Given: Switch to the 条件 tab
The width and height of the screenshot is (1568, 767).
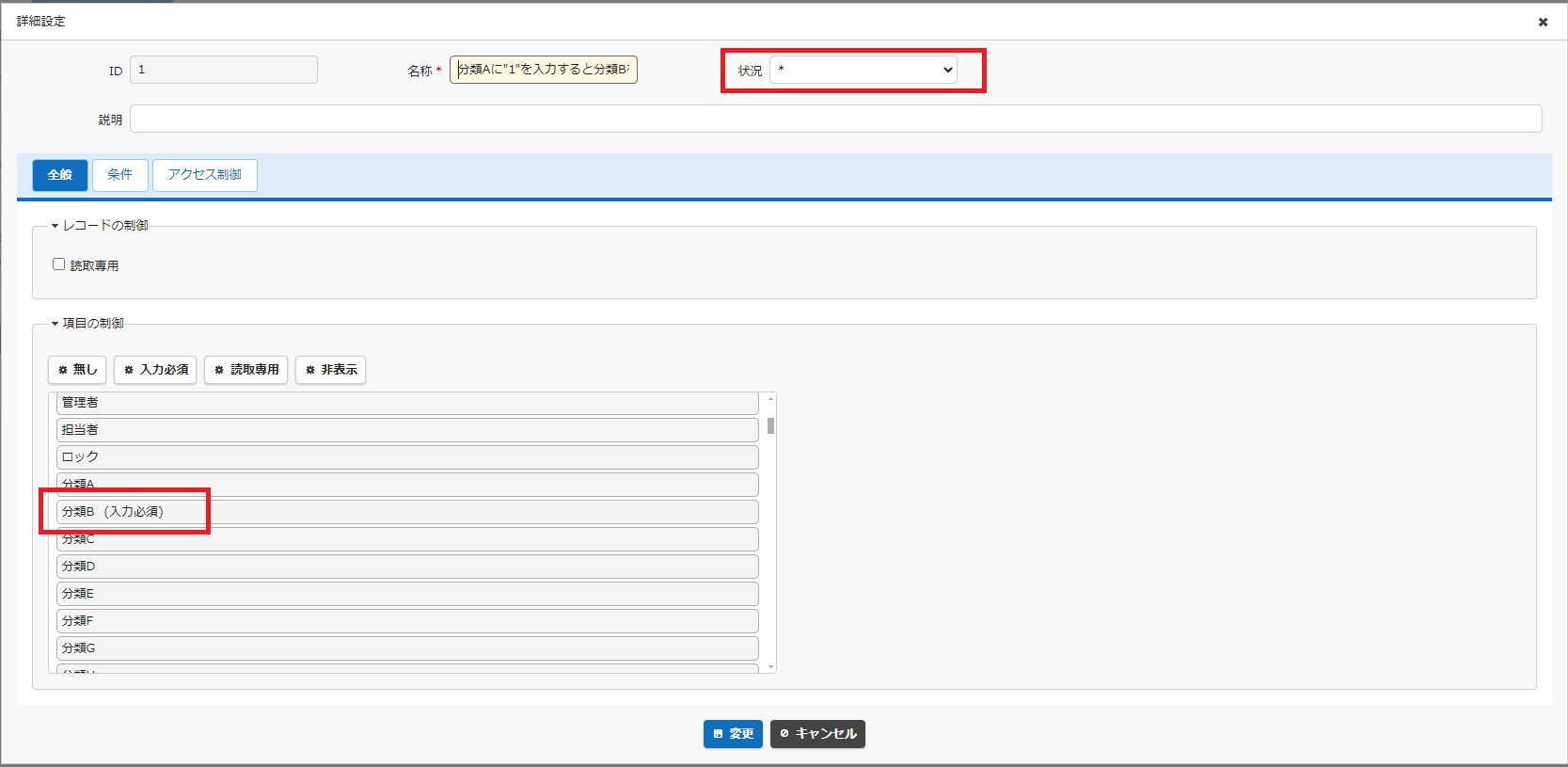Looking at the screenshot, I should click(120, 175).
